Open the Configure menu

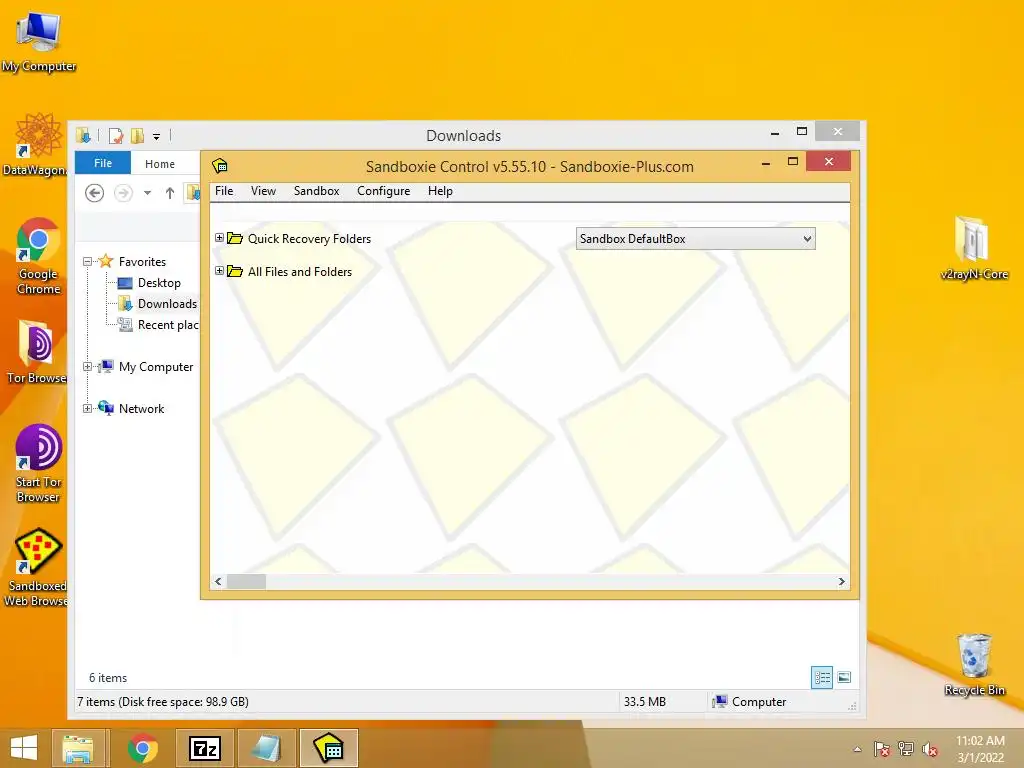pos(383,191)
